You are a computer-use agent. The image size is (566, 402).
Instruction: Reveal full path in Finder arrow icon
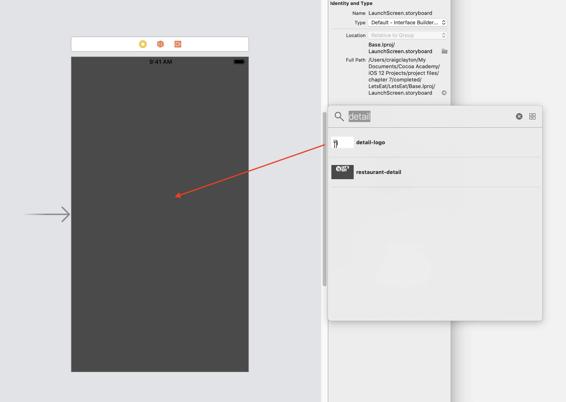(444, 93)
